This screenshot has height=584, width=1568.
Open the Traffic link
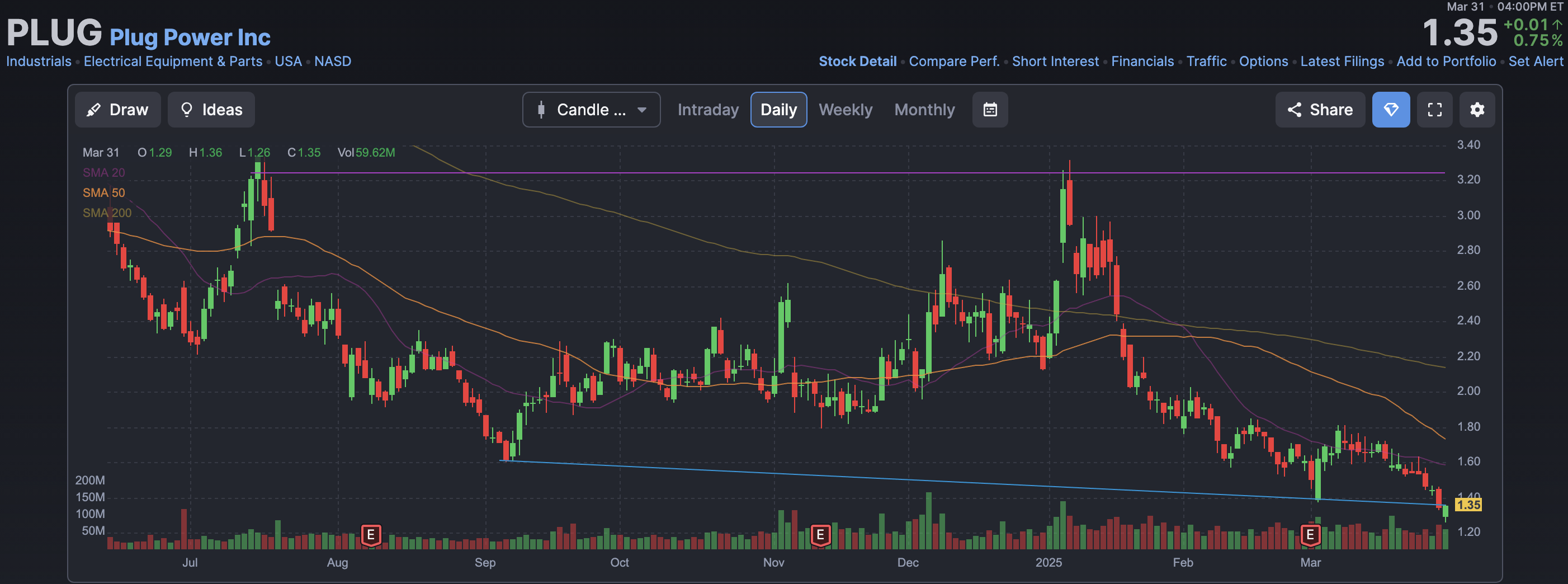[1206, 62]
